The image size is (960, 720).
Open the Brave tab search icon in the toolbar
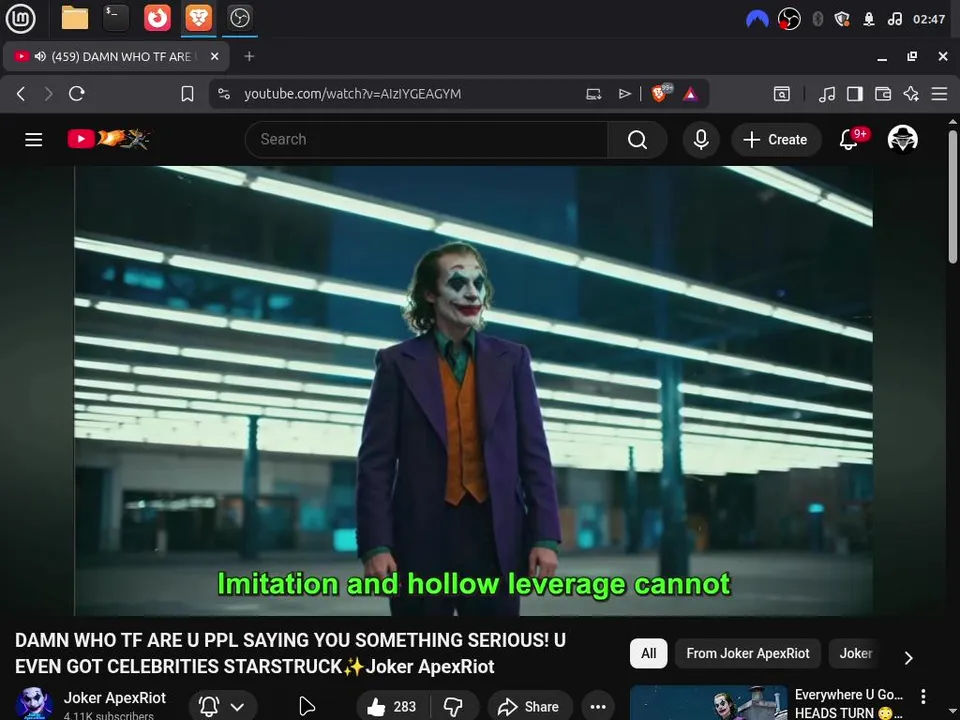[782, 94]
